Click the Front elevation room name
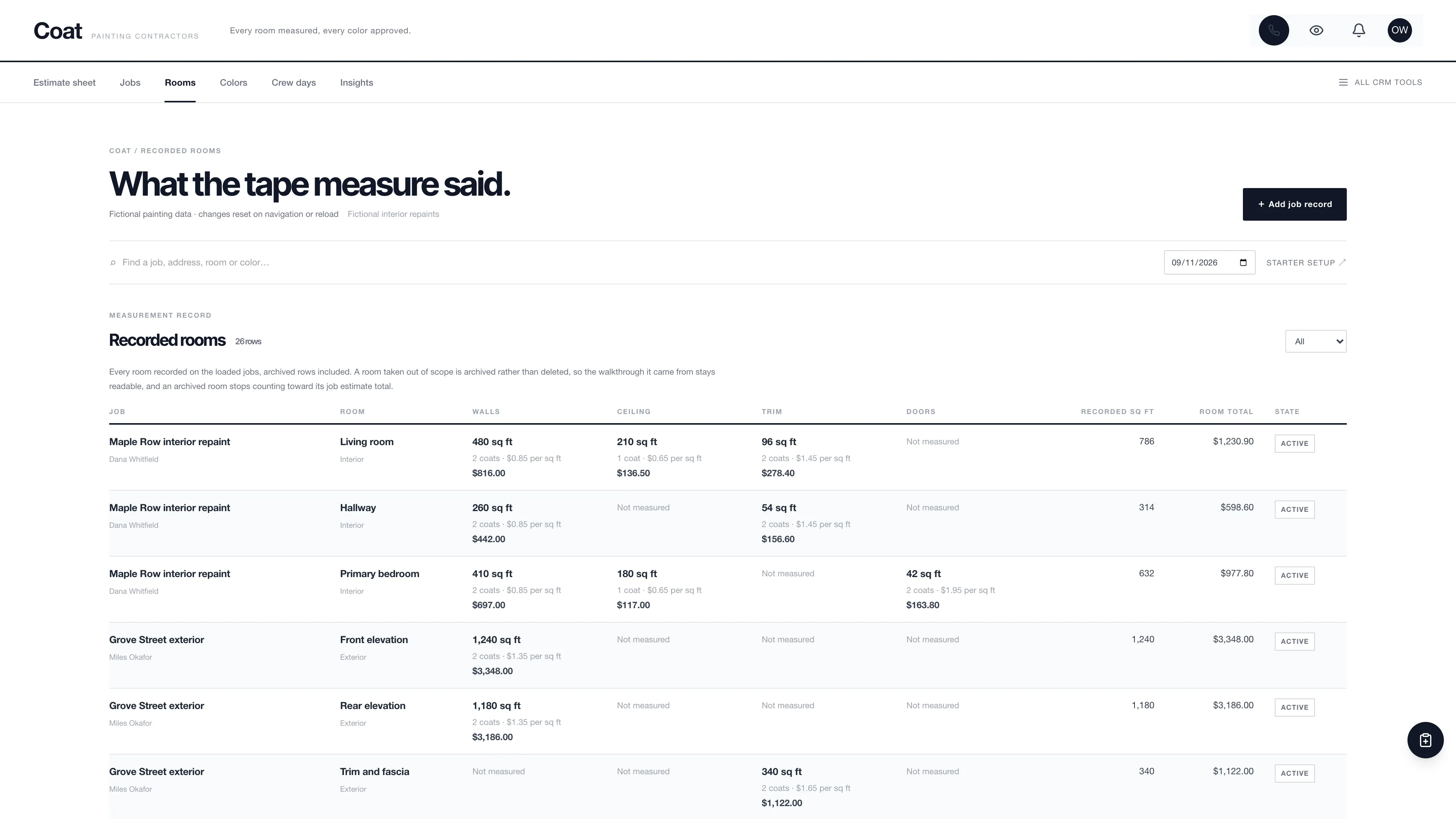The height and width of the screenshot is (819, 1456). pos(373,640)
